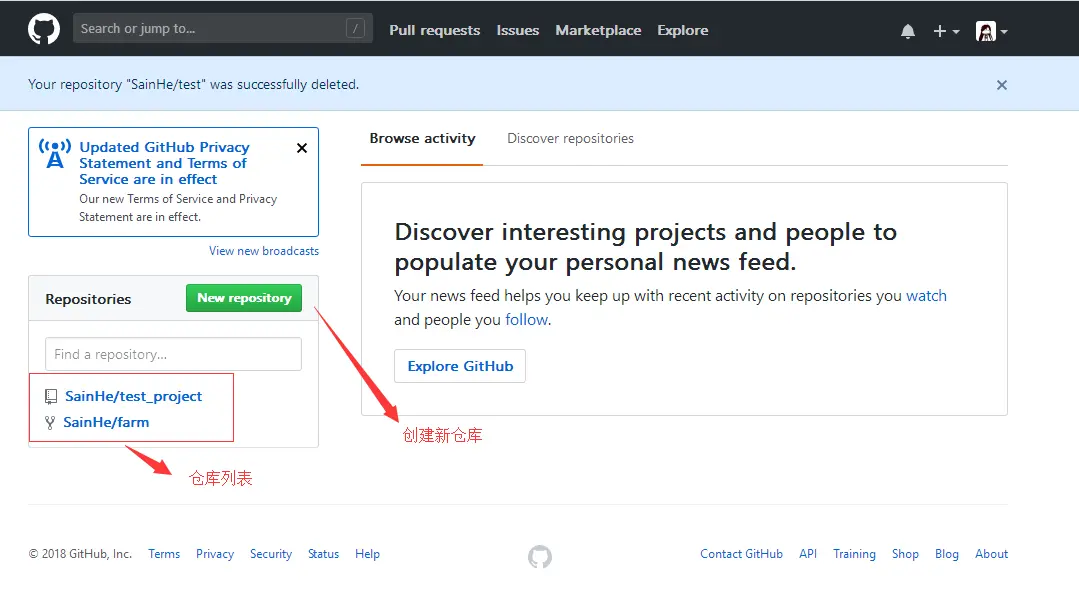This screenshot has height=602, width=1079.
Task: Click the Explore GitHub button
Action: click(460, 366)
